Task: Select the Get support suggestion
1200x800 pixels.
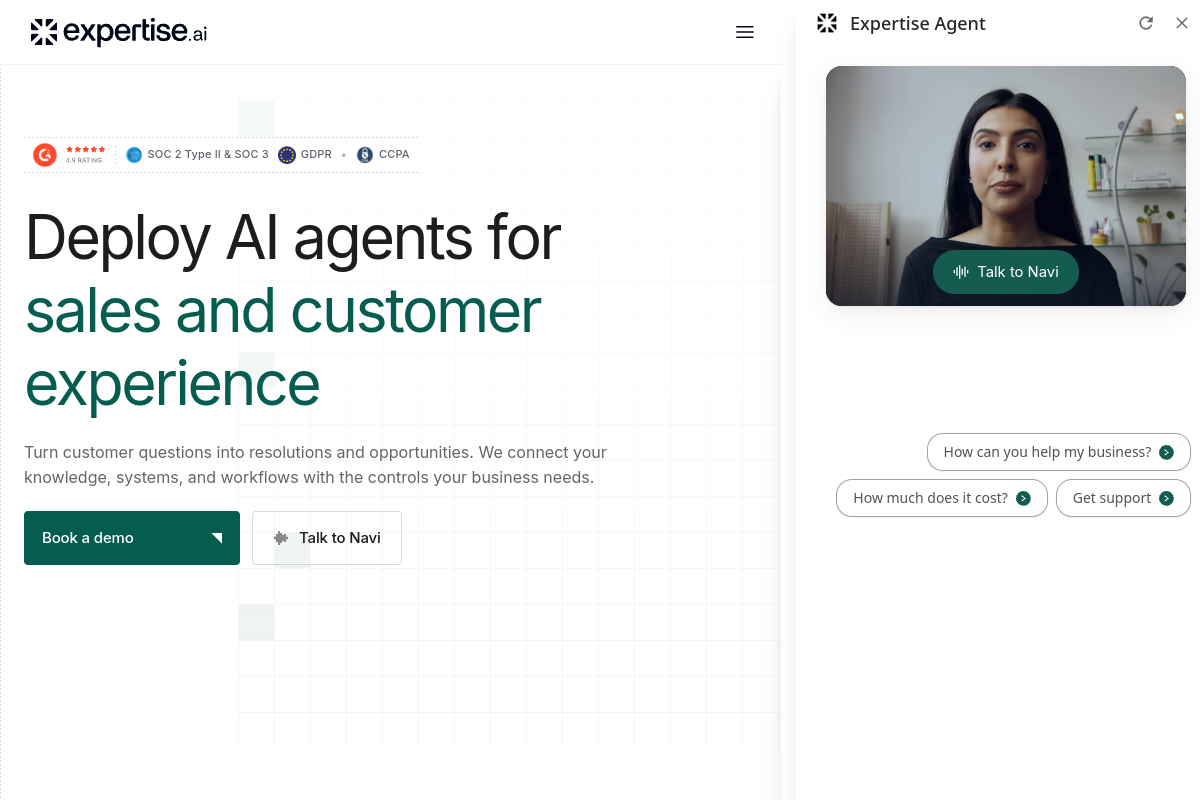Action: [x=1123, y=498]
